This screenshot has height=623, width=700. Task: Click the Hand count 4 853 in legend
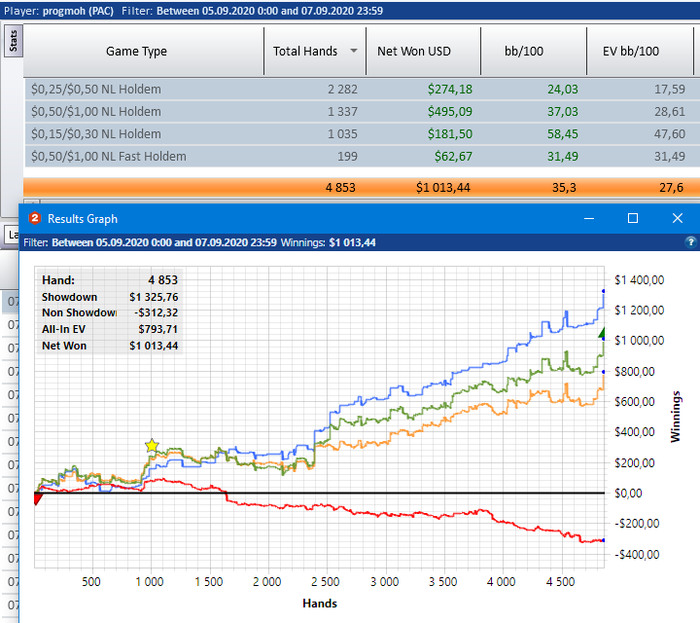click(163, 280)
